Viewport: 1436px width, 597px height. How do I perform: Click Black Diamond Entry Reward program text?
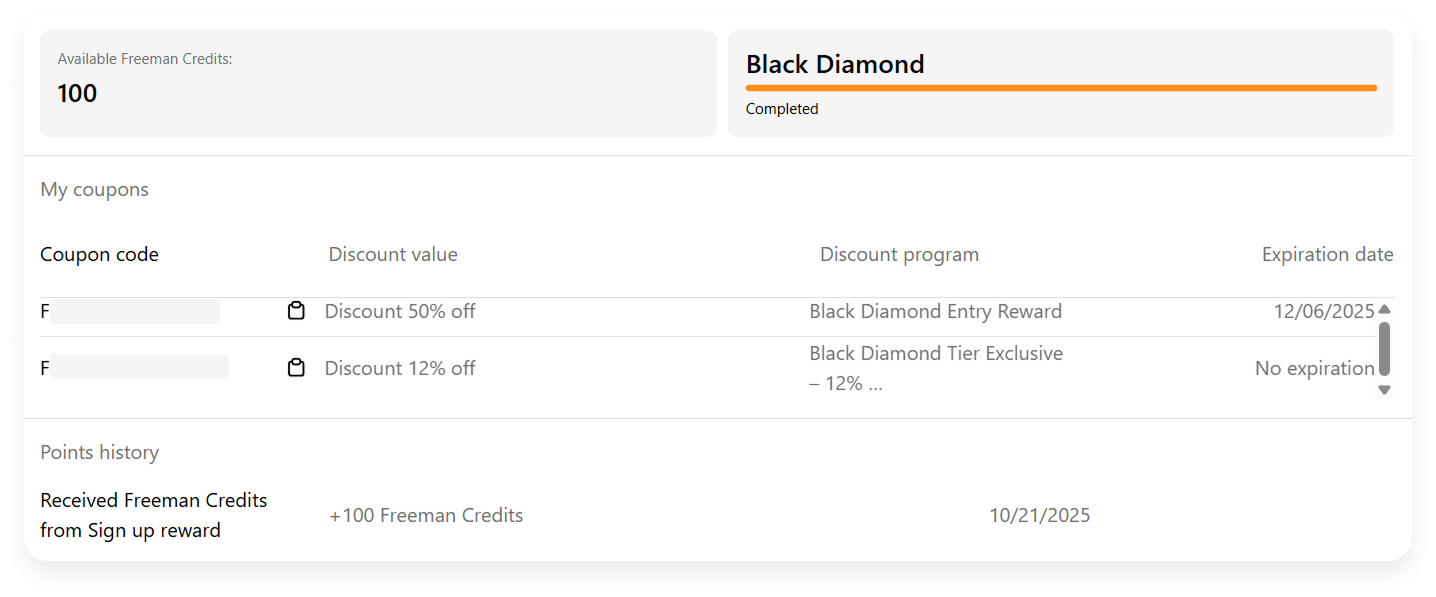pos(935,311)
